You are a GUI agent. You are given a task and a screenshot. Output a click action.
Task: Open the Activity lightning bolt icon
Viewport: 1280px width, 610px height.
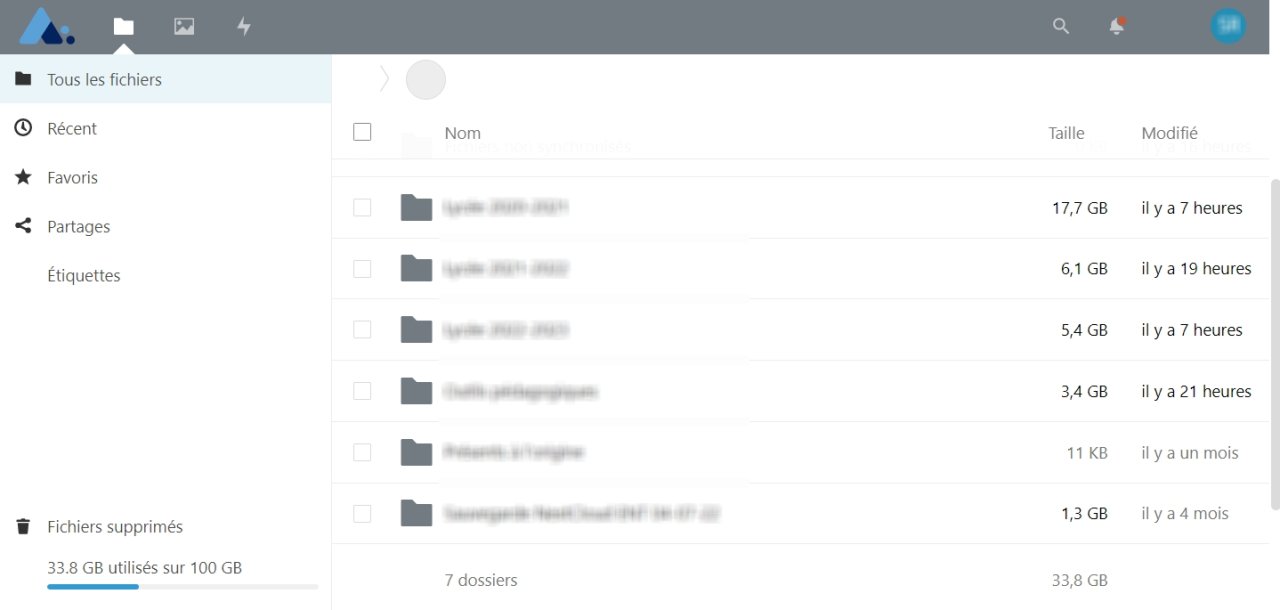(x=244, y=27)
